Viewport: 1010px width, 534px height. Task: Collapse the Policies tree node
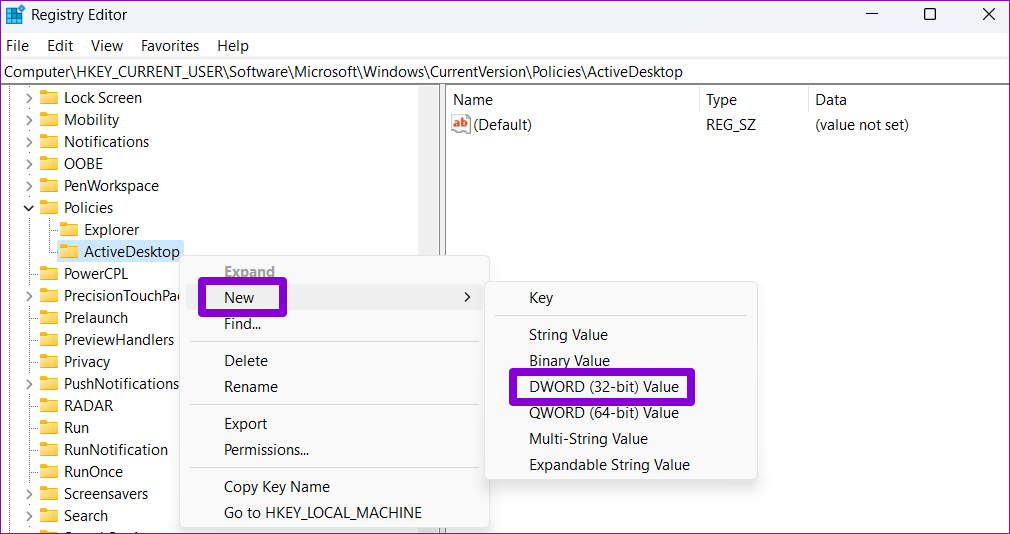click(28, 208)
